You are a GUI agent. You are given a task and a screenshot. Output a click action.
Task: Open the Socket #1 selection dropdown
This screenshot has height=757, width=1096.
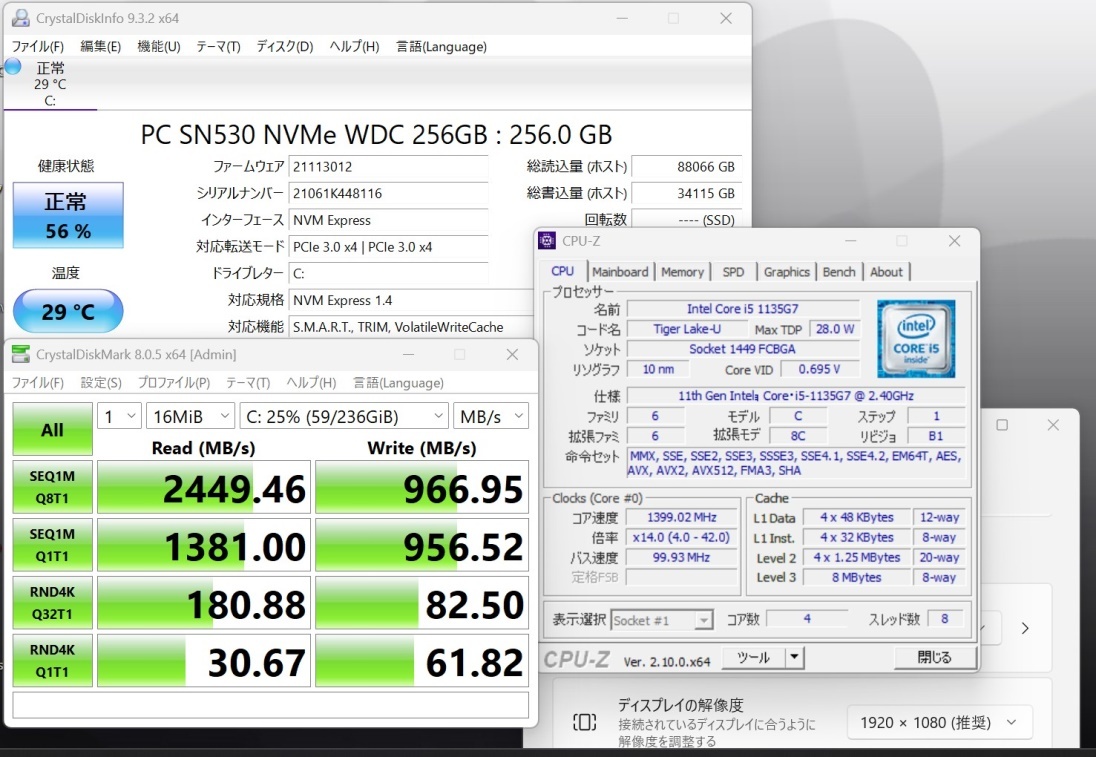pyautogui.click(x=662, y=620)
